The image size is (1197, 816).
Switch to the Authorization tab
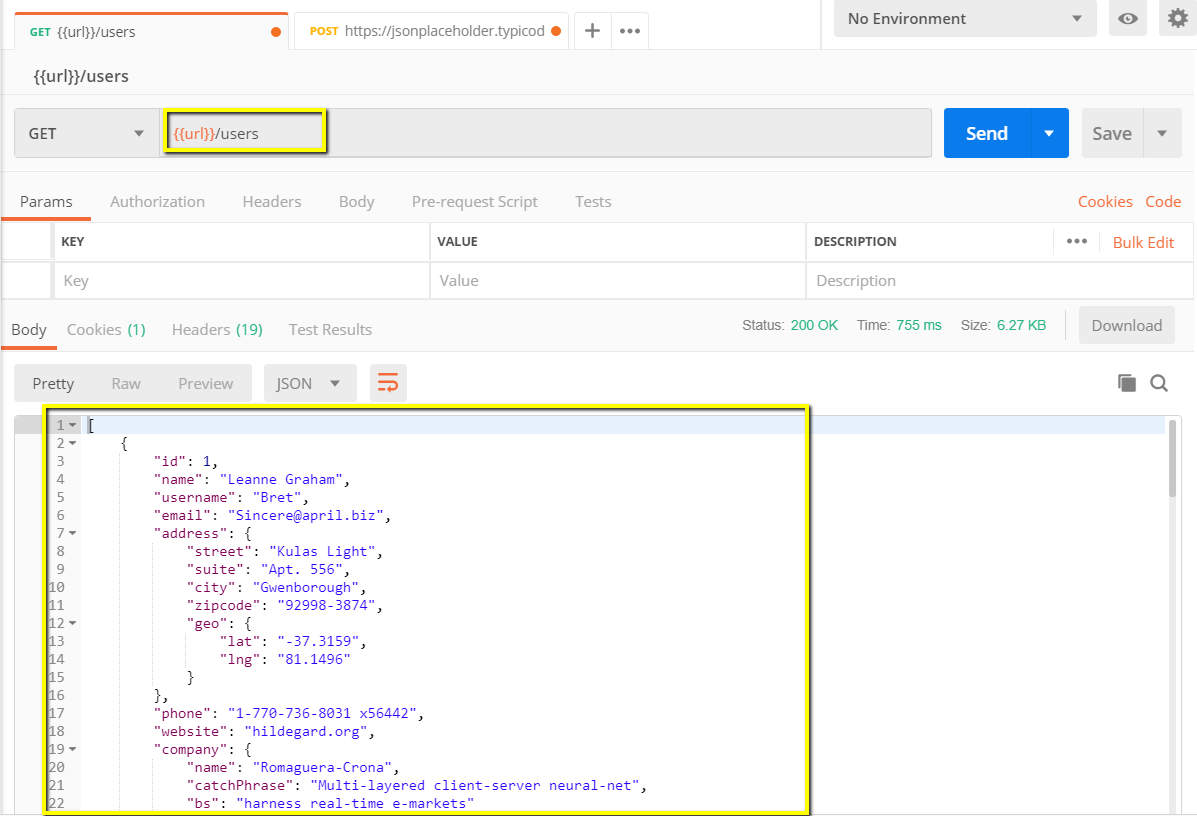click(157, 201)
